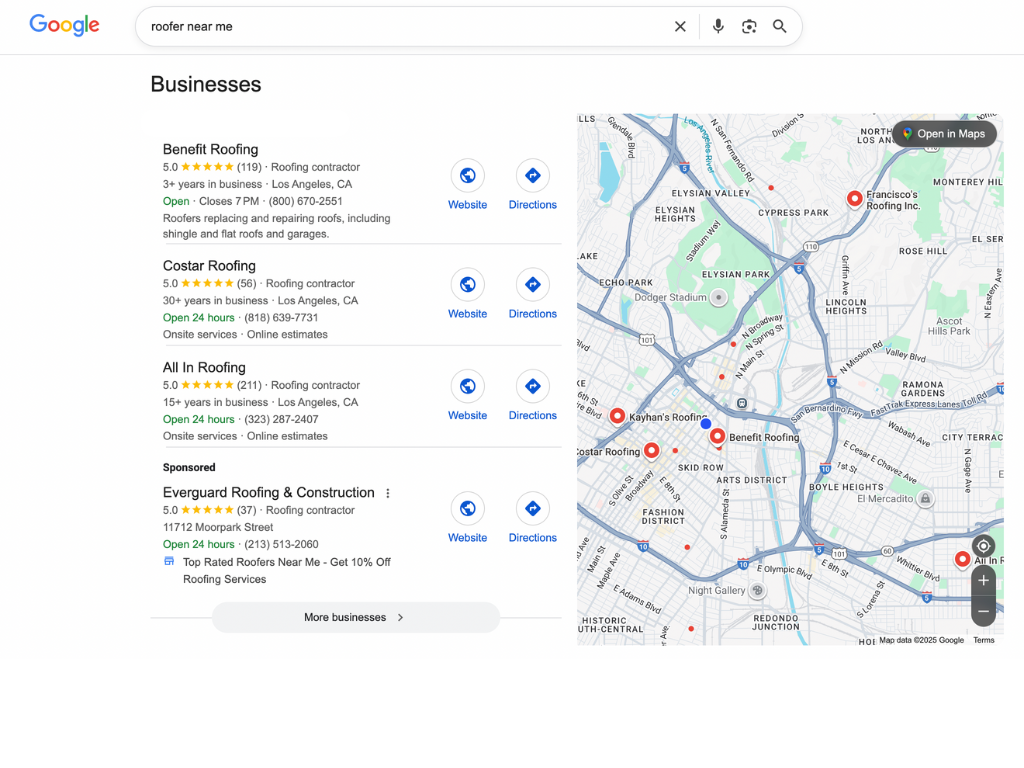Get directions to Everguard Roofing & Construction
This screenshot has width=1024, height=768.
(532, 509)
